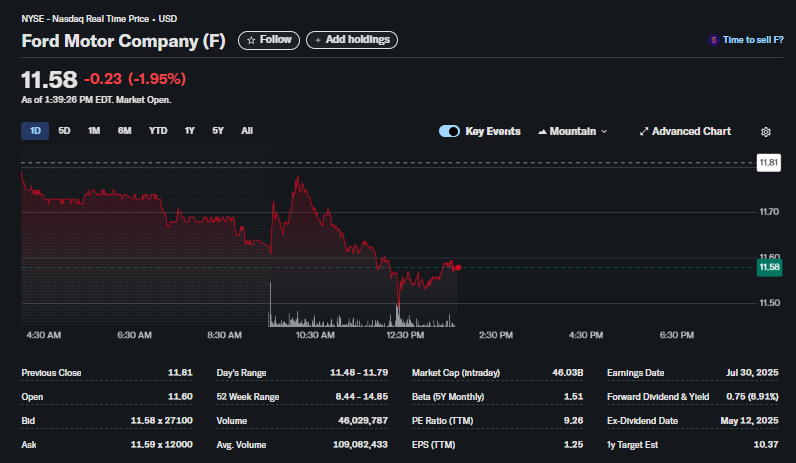The height and width of the screenshot is (463, 796).
Task: Show year-to-date YTD chart
Action: point(158,131)
